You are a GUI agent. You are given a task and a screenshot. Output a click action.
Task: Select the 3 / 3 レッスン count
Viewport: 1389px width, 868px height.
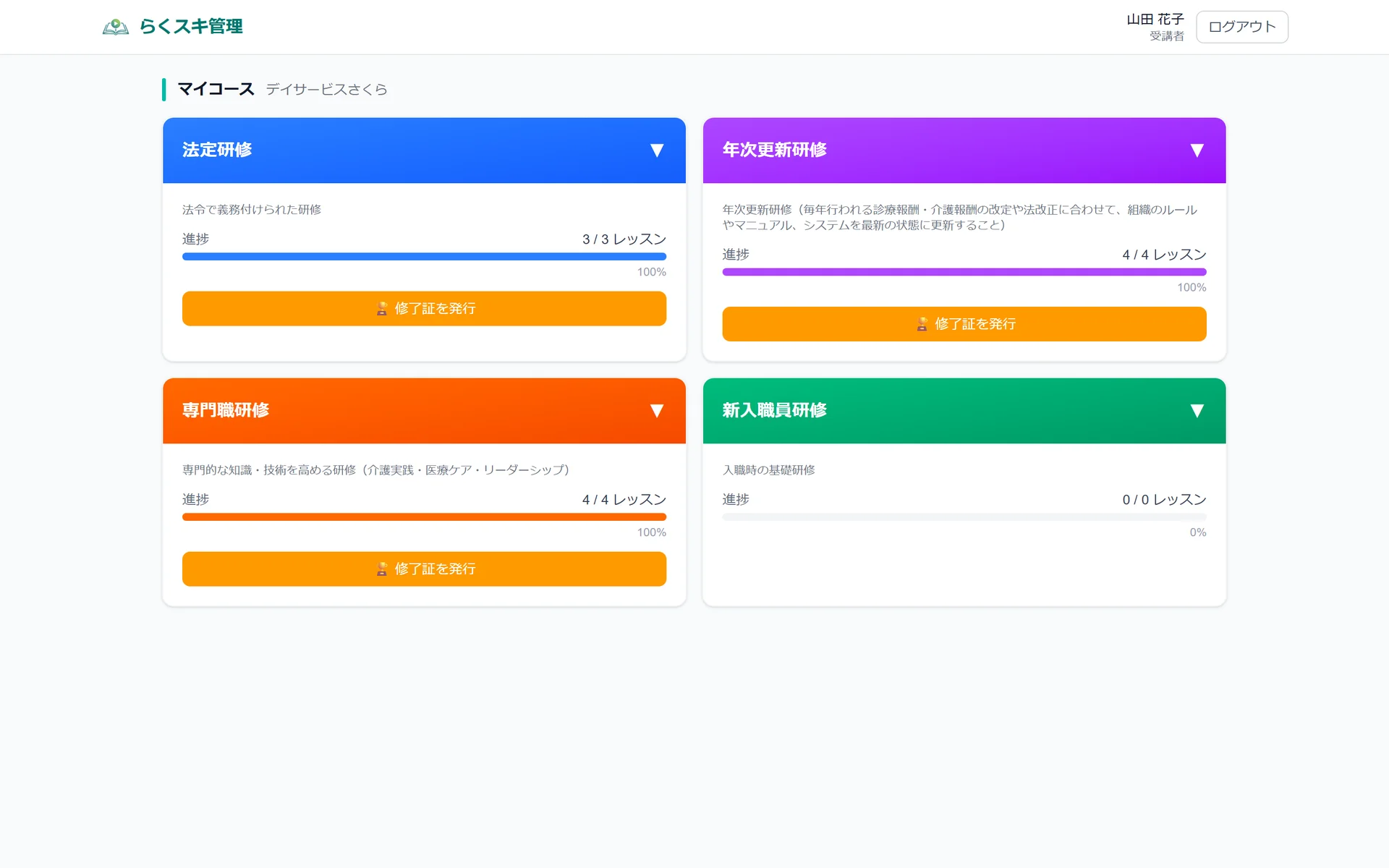point(624,239)
